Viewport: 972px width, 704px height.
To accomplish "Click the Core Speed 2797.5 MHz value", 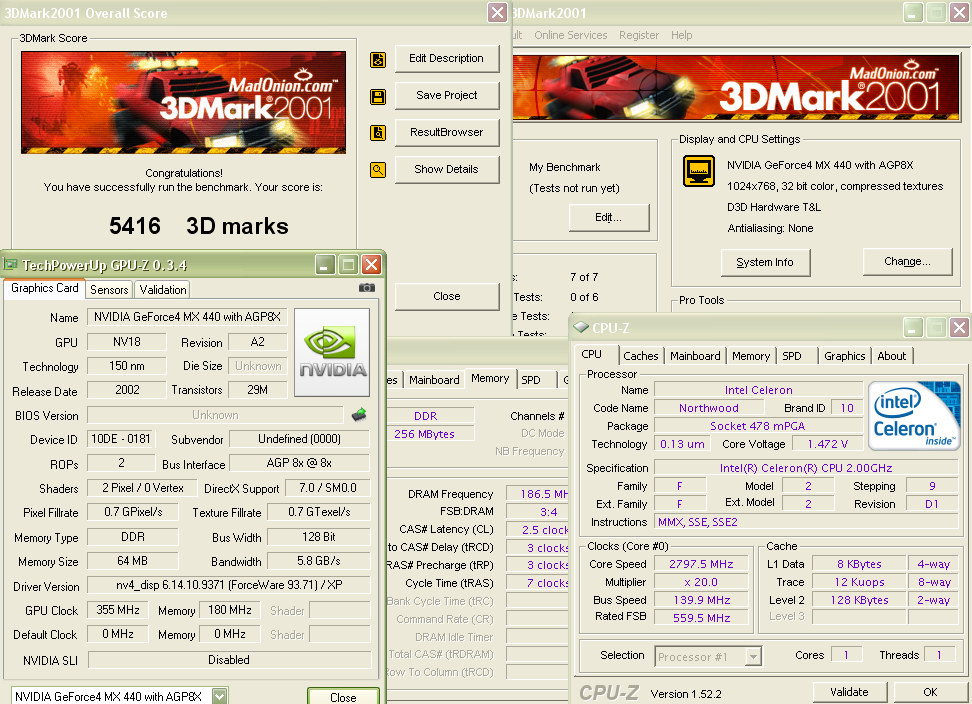I will (701, 564).
